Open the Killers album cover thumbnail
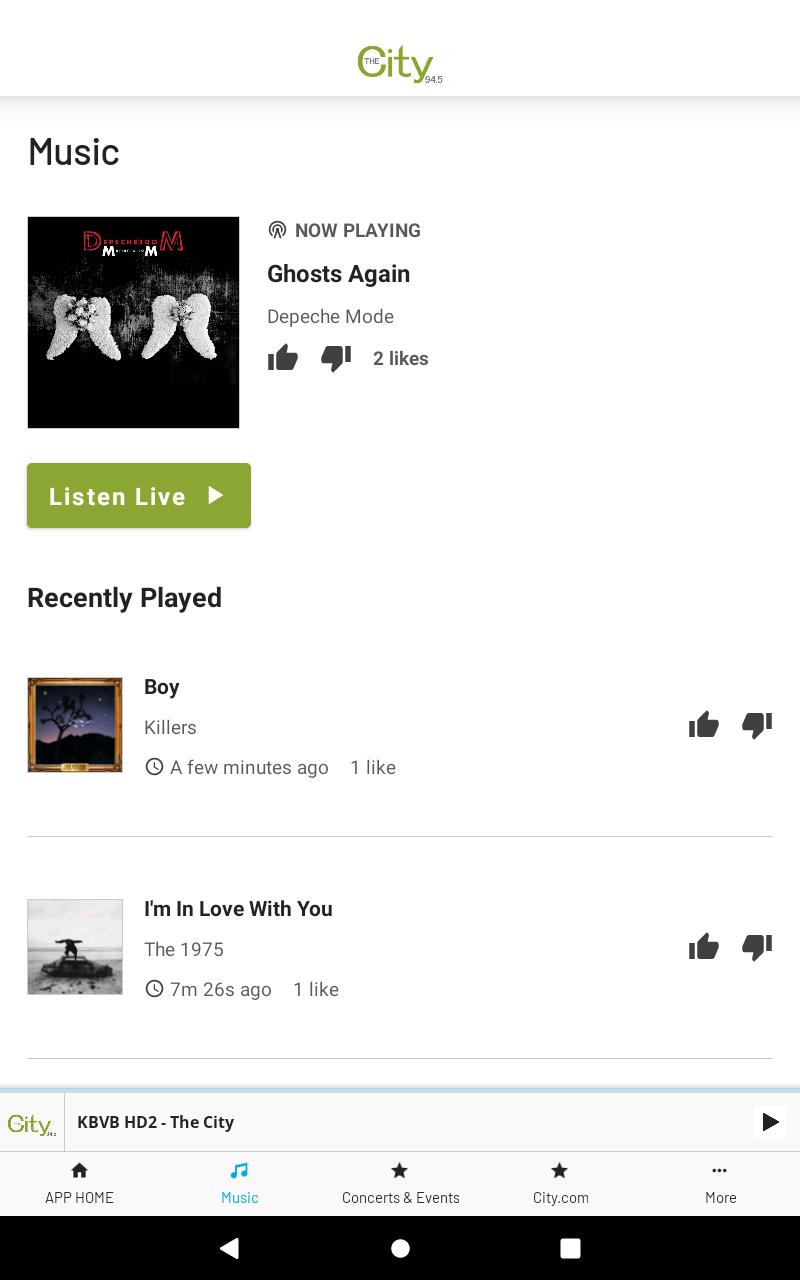Viewport: 800px width, 1280px height. [75, 725]
